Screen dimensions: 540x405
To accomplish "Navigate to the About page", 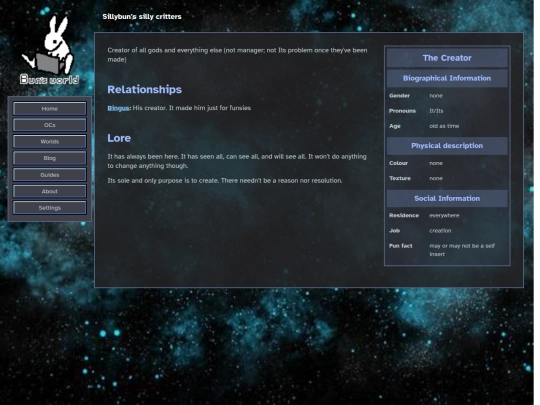I will coord(50,191).
